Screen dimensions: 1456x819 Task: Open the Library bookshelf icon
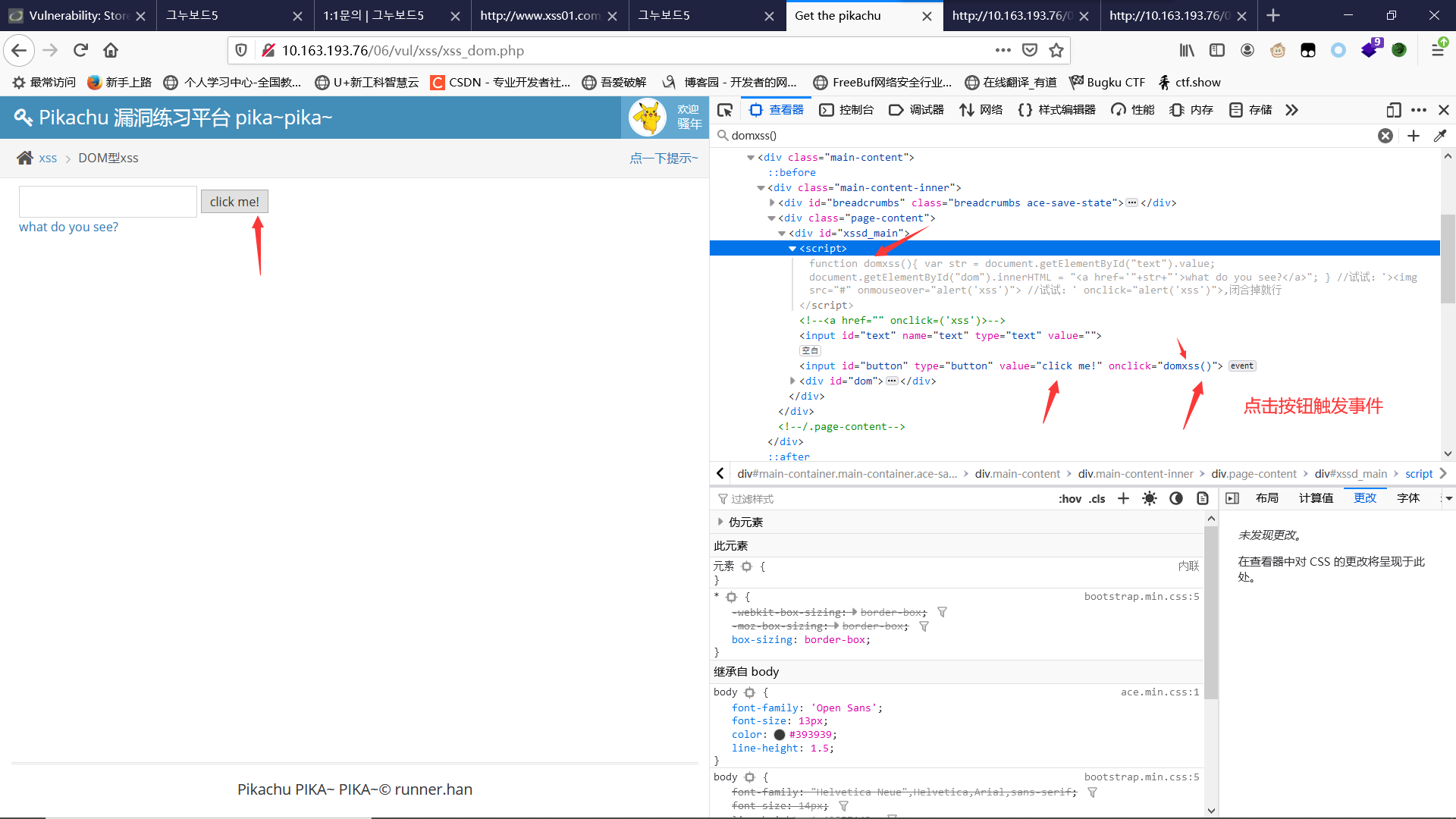[x=1187, y=50]
